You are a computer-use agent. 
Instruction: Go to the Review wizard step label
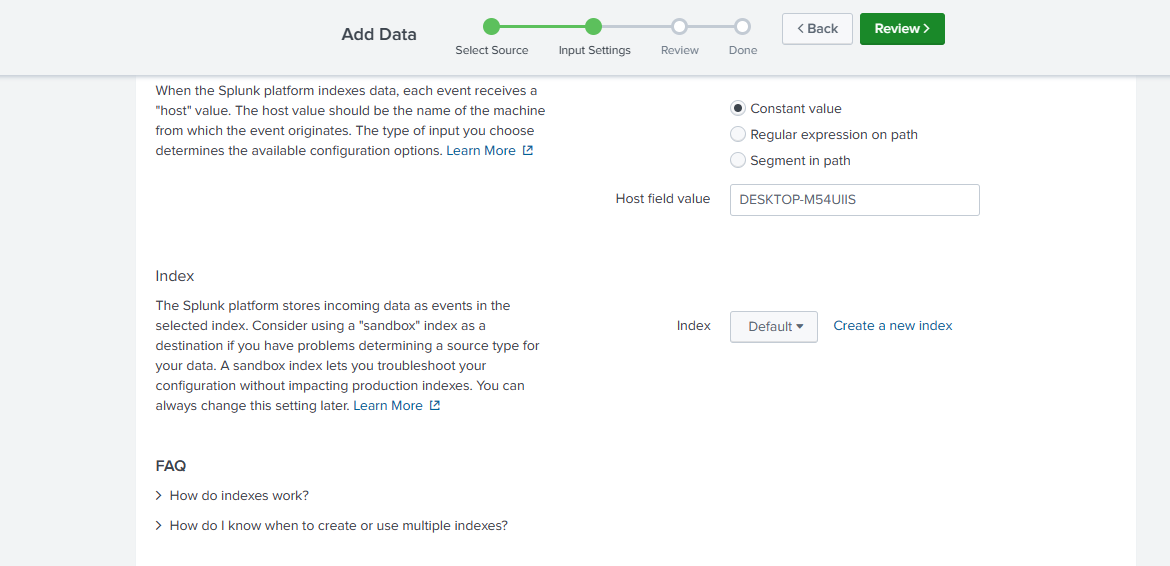[680, 50]
